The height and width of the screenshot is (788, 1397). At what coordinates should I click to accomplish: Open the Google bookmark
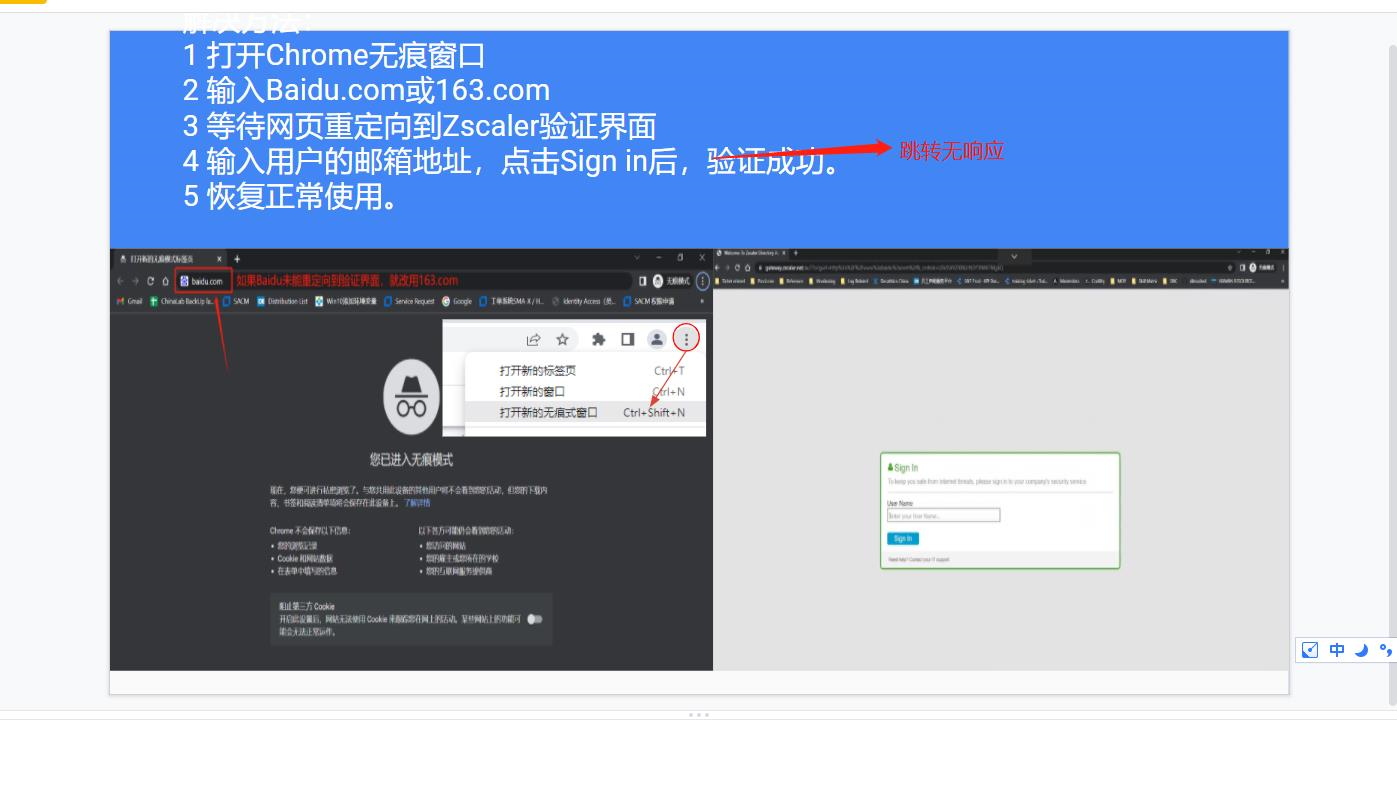[457, 301]
